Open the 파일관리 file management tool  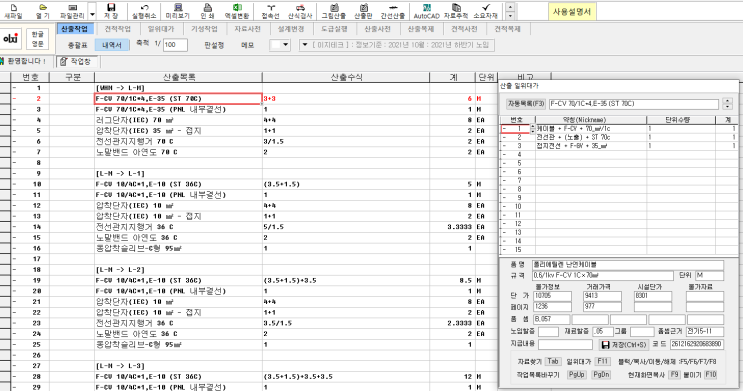point(72,11)
